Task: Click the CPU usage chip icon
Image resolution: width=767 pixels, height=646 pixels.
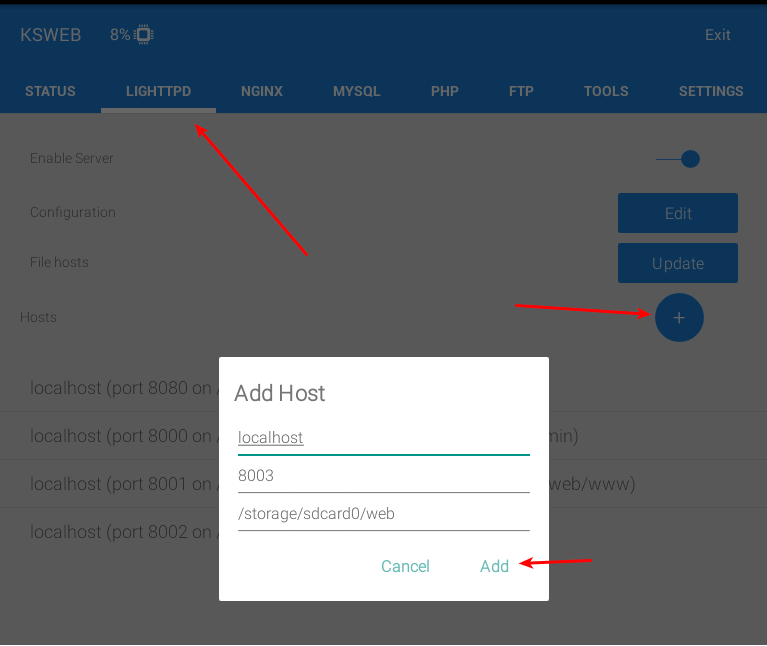Action: click(x=143, y=35)
